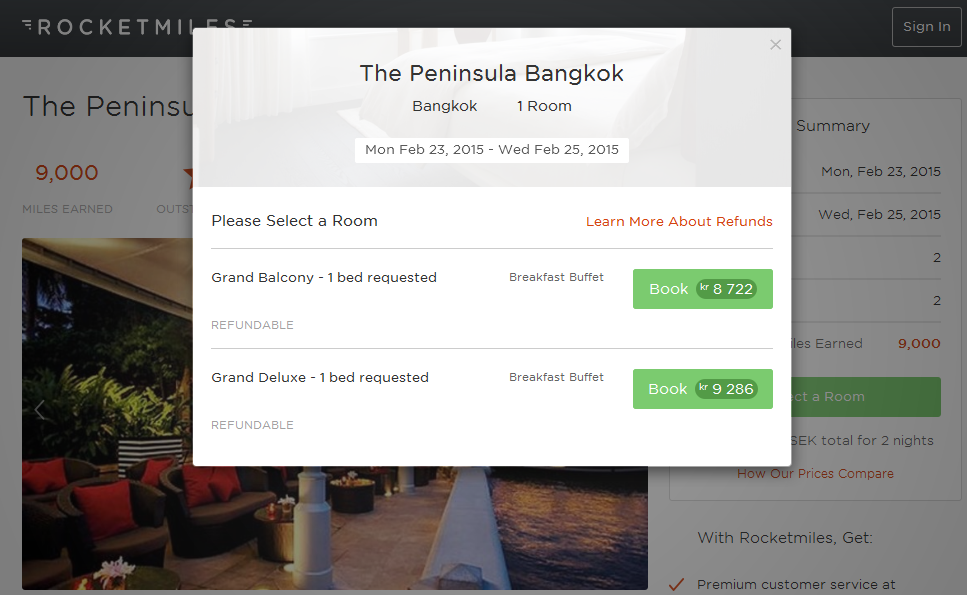Book the Grand Deluxe room
The height and width of the screenshot is (595, 967).
point(702,389)
